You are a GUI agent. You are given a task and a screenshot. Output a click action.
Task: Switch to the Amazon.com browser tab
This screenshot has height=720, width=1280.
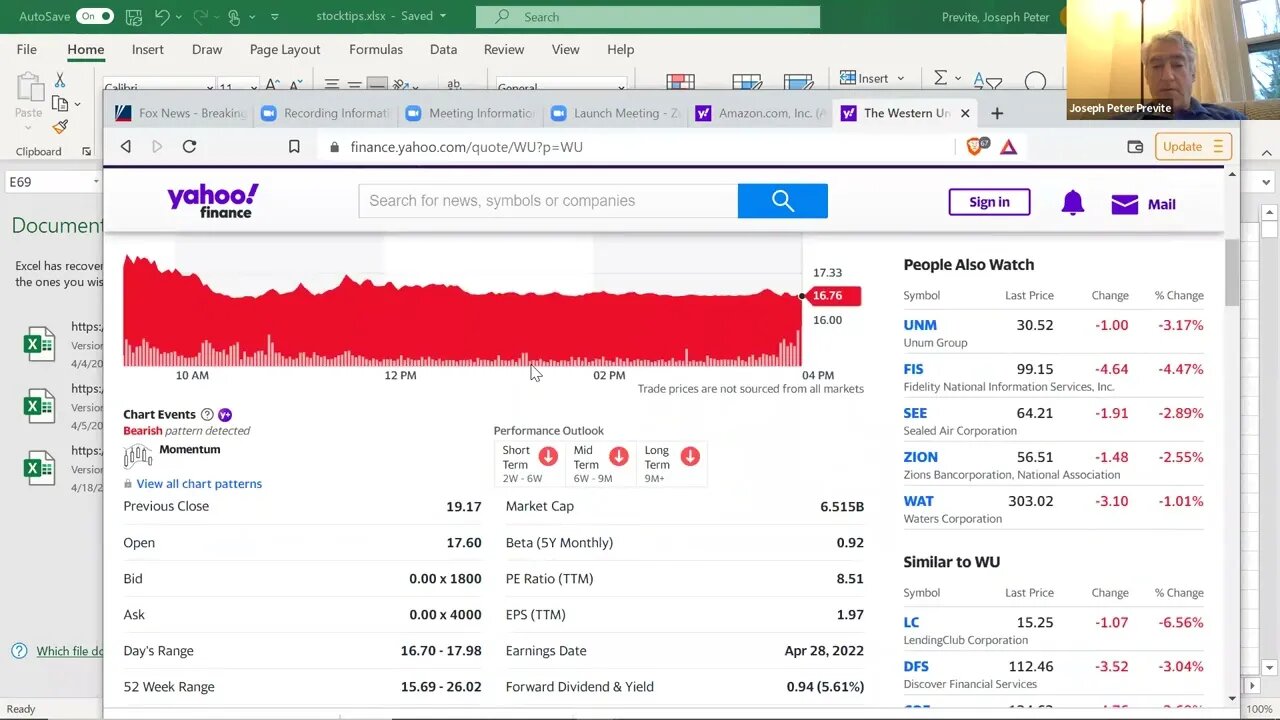coord(763,113)
